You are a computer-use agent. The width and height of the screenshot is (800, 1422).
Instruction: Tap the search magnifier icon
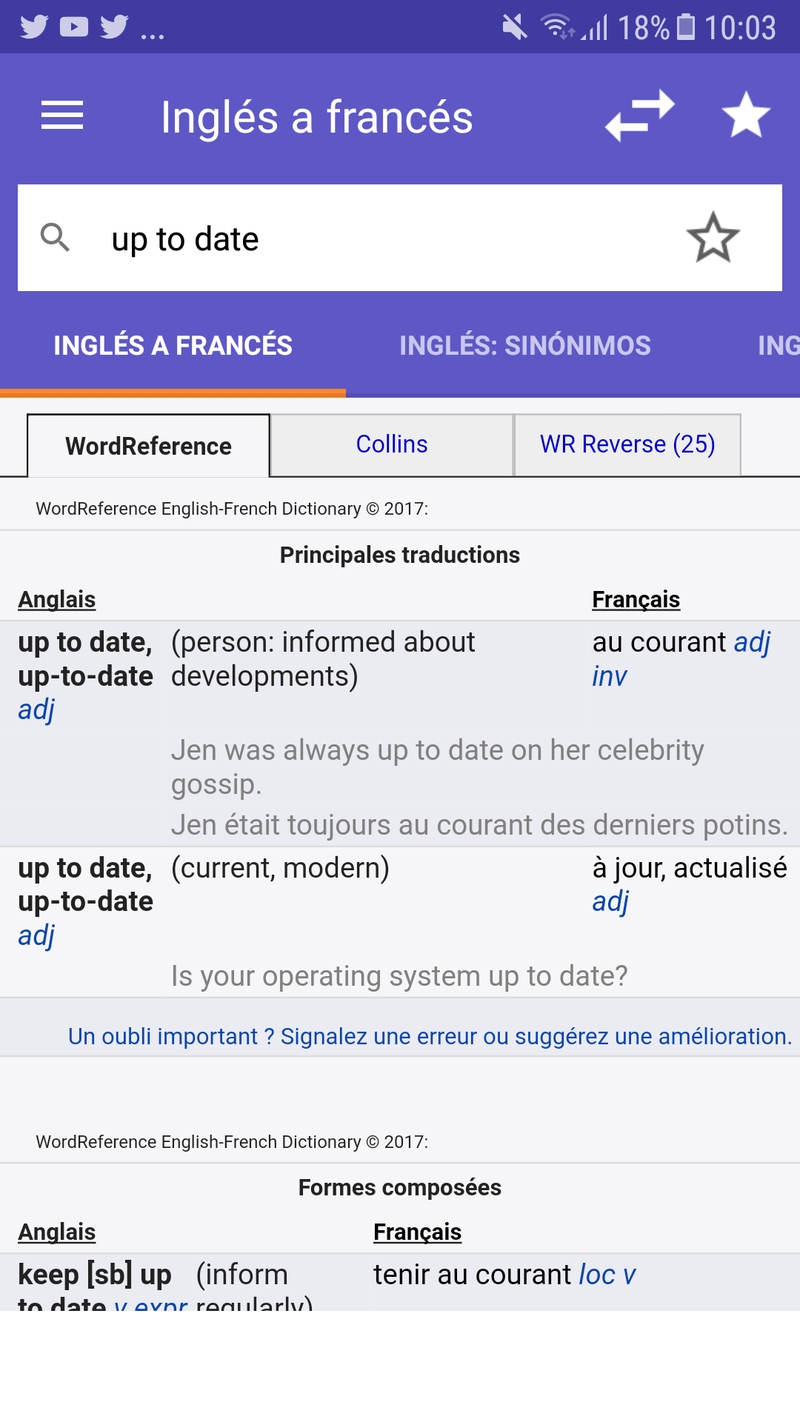[x=55, y=238]
